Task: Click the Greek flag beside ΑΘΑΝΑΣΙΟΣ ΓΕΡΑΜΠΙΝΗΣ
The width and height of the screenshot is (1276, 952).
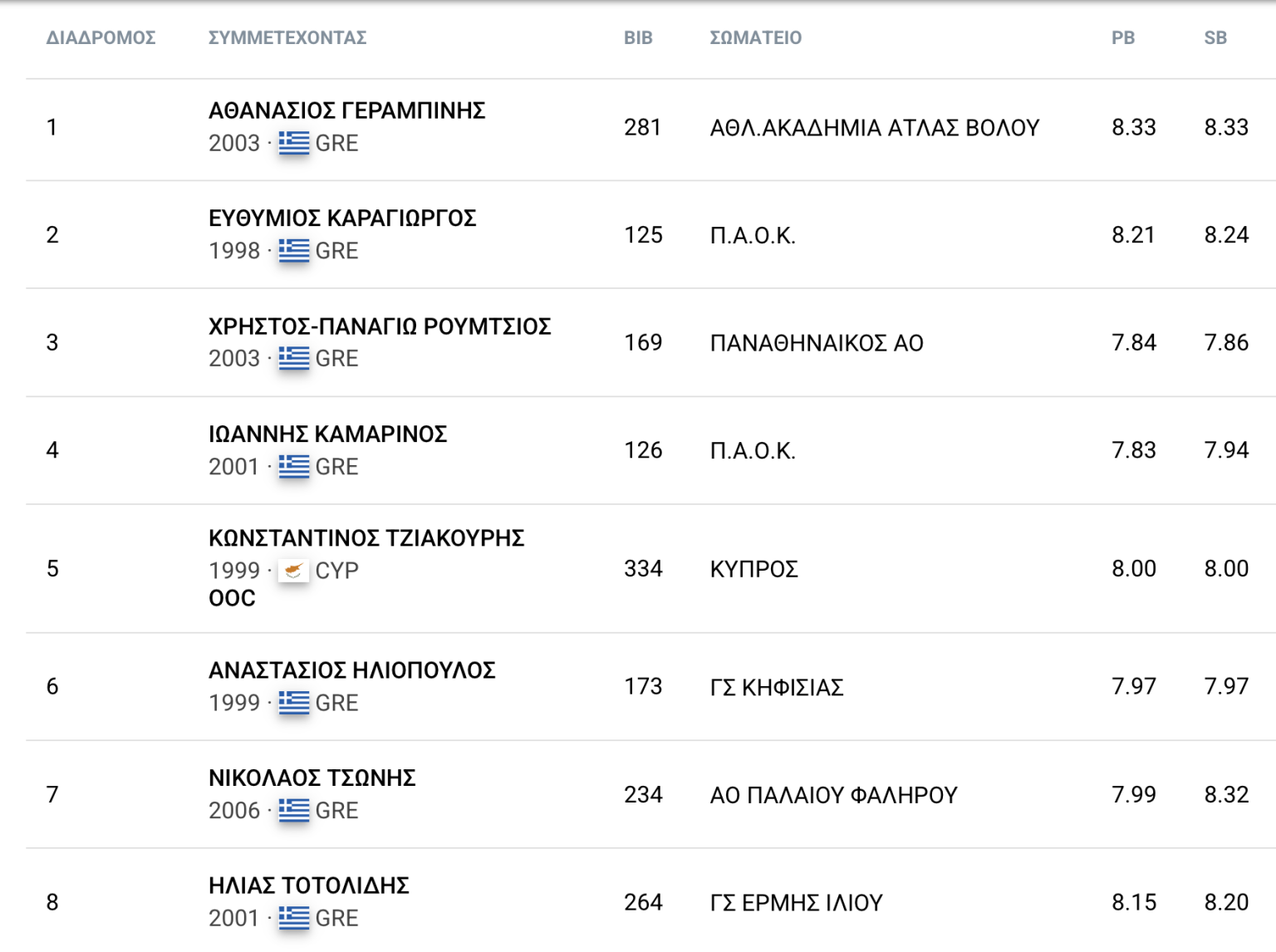Action: (x=293, y=143)
